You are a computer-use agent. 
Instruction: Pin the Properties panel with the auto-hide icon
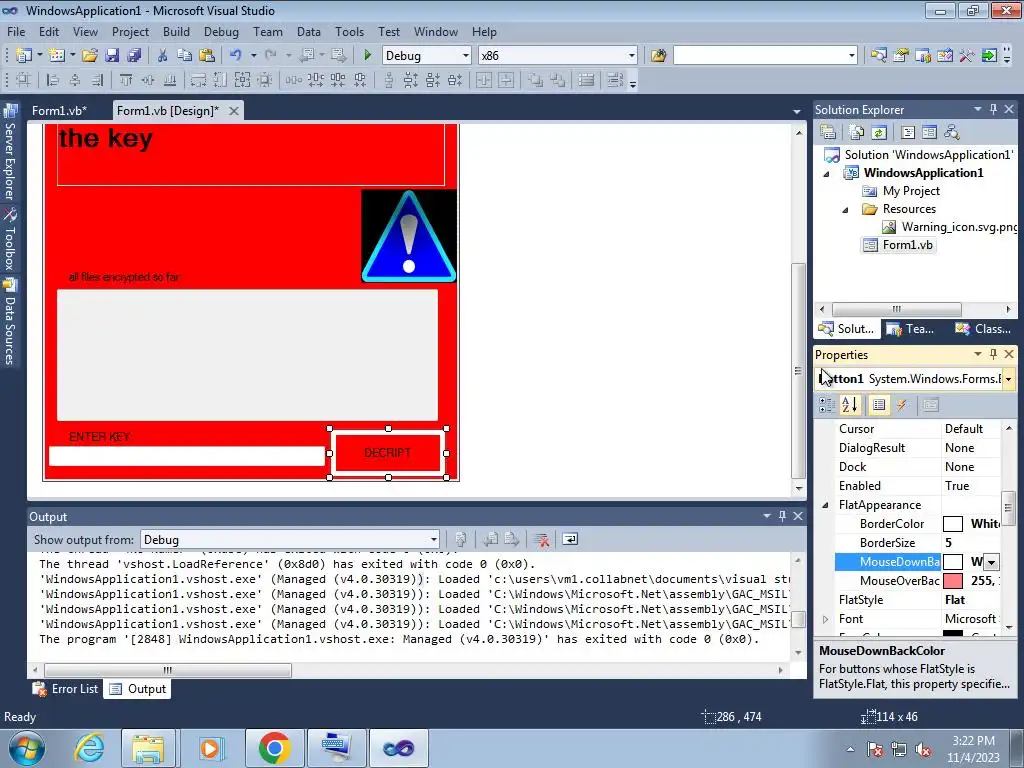click(993, 354)
